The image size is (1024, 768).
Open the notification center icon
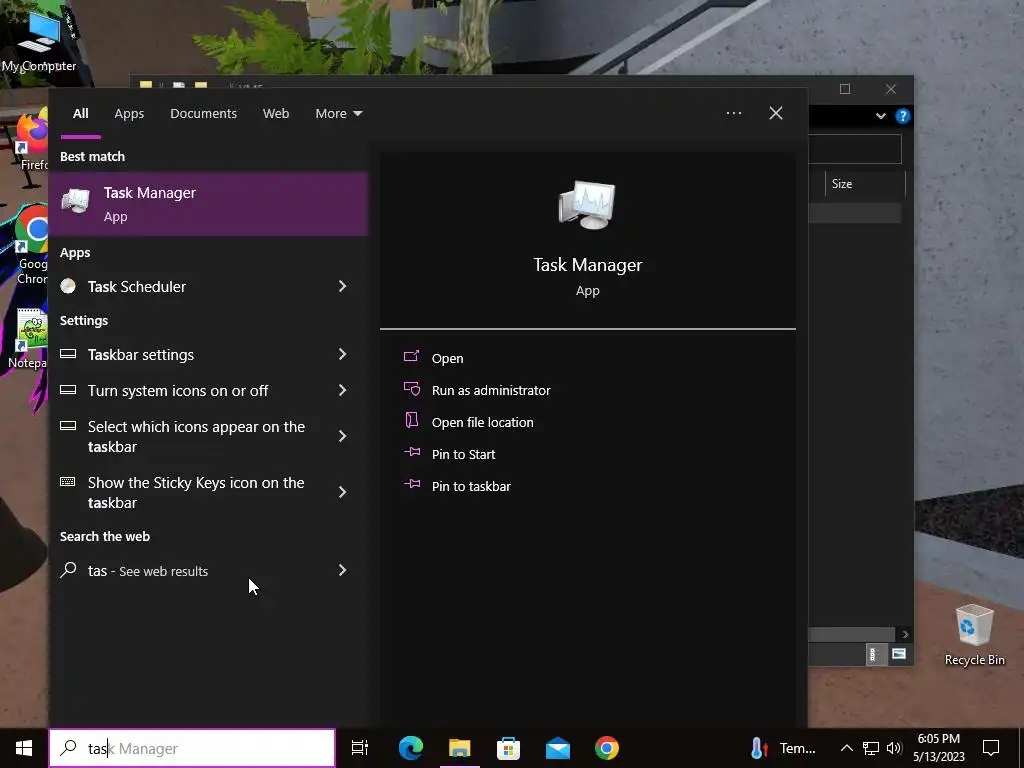(x=991, y=748)
